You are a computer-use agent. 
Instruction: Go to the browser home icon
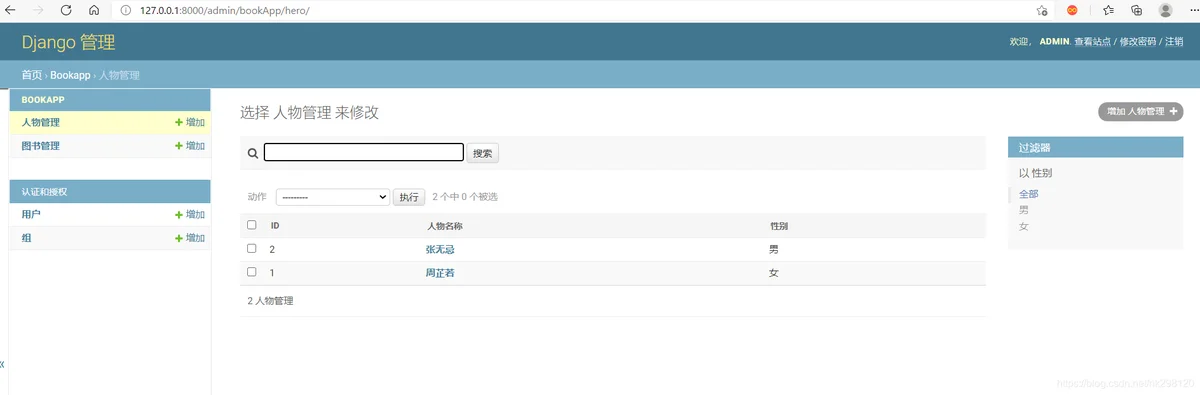[x=94, y=10]
